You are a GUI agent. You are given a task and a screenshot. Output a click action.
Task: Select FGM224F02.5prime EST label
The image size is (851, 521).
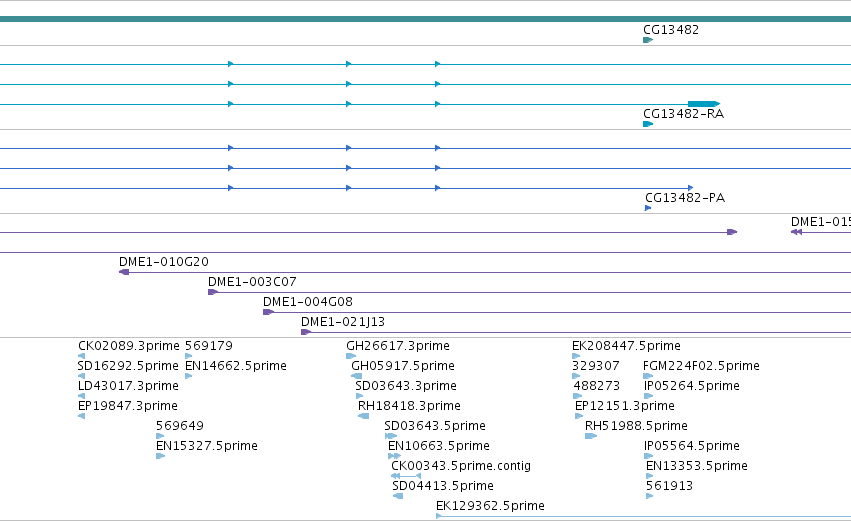click(701, 366)
